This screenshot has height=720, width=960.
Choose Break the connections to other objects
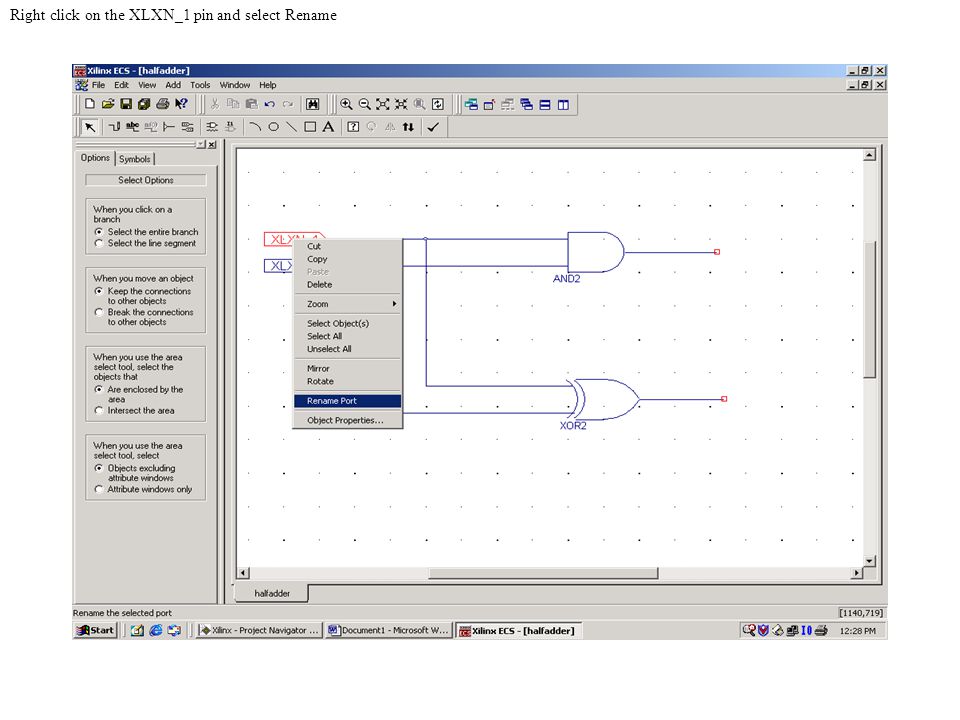pos(144,317)
